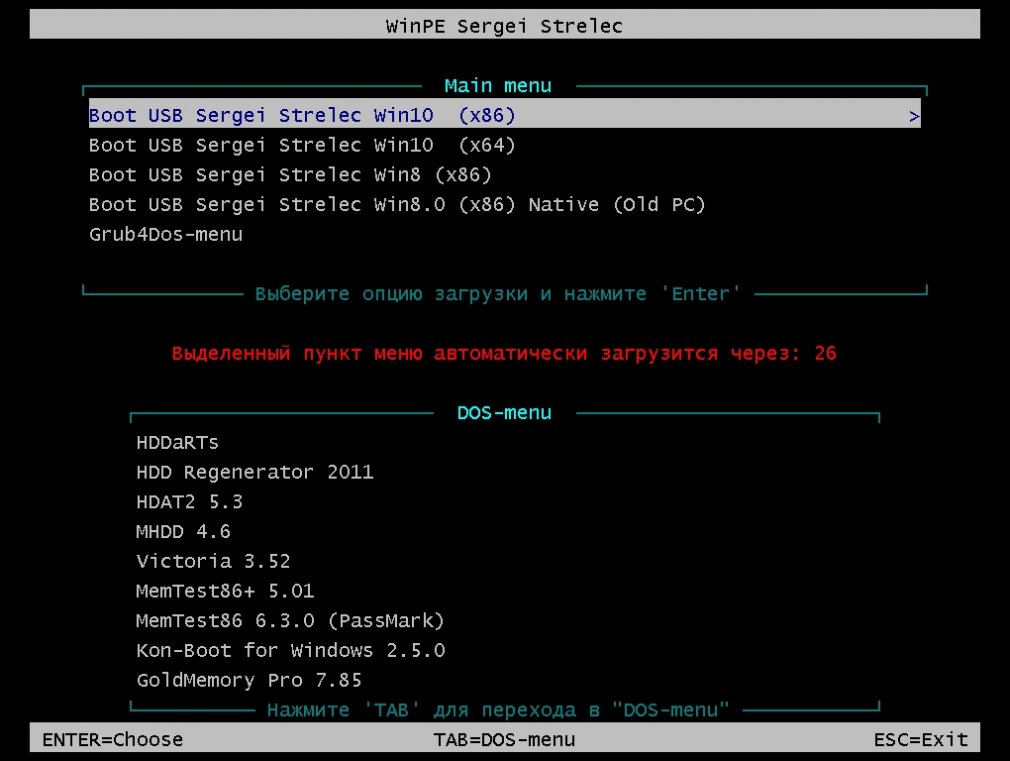Viewport: 1010px width, 761px height.
Task: Click the arrow on the highlighted Win10 x86 row
Action: (913, 116)
